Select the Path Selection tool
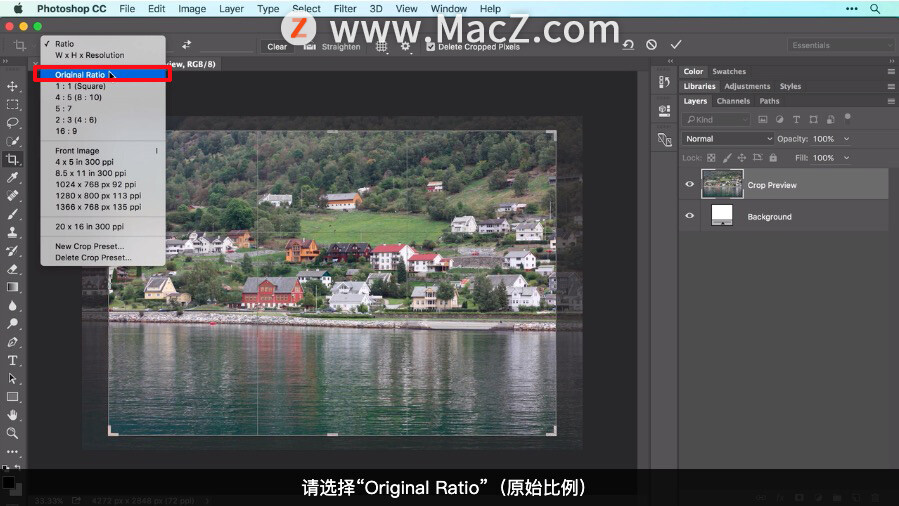The height and width of the screenshot is (506, 899). pyautogui.click(x=12, y=378)
